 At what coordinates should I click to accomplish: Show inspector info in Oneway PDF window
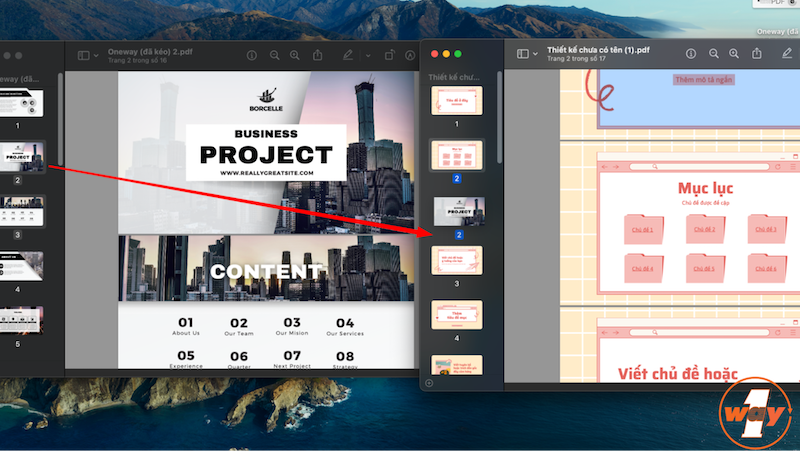tap(252, 55)
